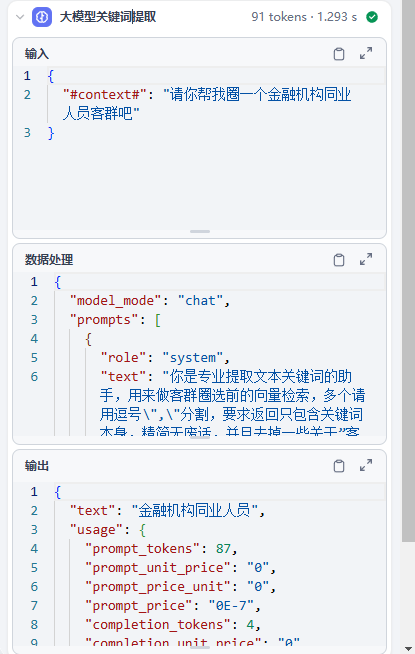This screenshot has height=654, width=415.
Task: Copy the 数据处理 panel content
Action: click(x=339, y=260)
